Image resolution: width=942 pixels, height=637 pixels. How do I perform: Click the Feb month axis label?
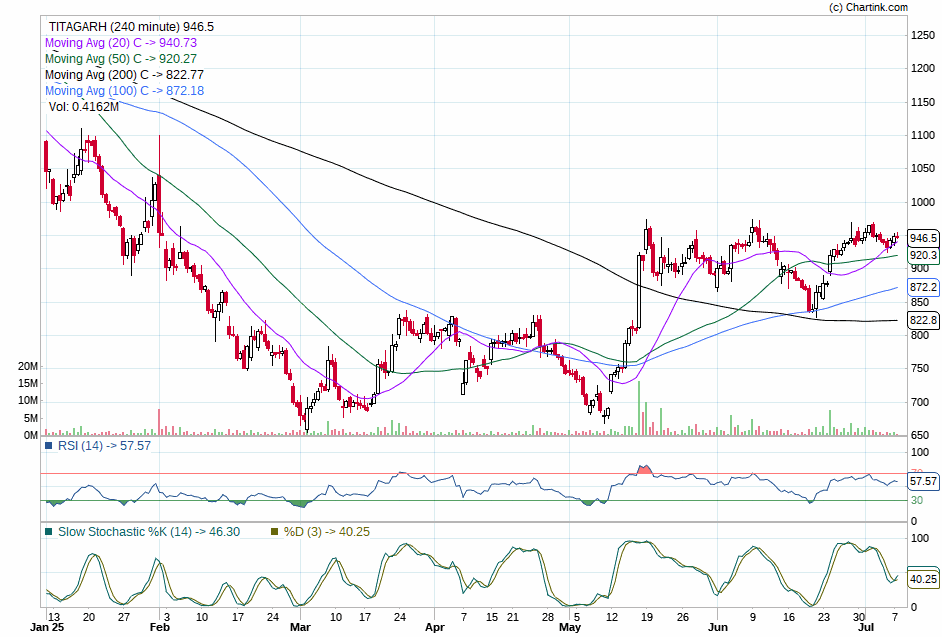[160, 627]
